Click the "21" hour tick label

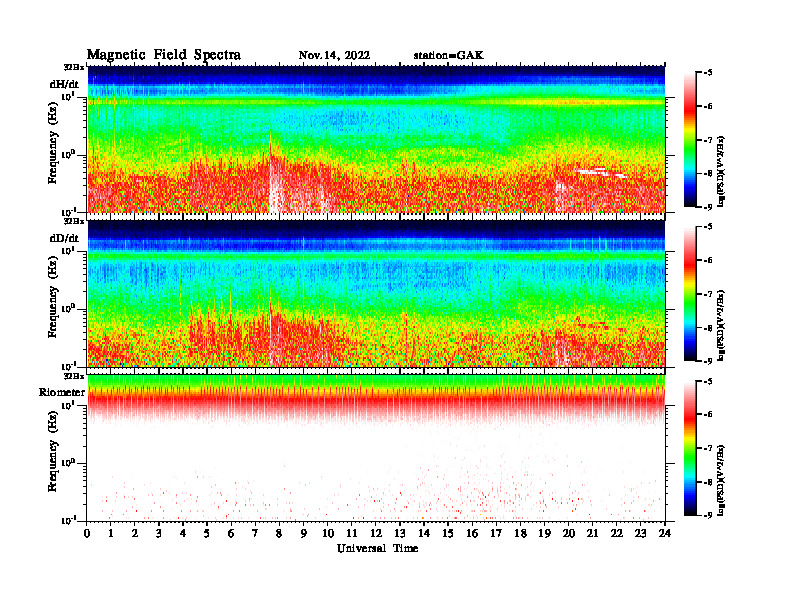click(592, 534)
